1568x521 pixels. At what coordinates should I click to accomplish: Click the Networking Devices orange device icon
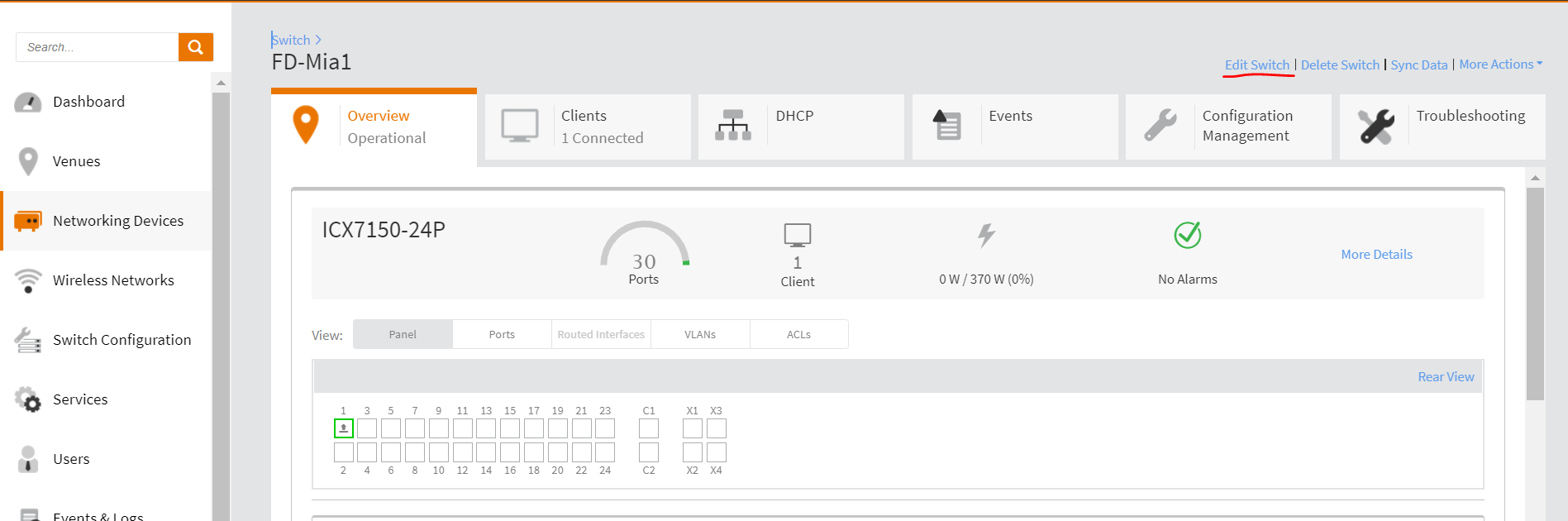point(28,221)
